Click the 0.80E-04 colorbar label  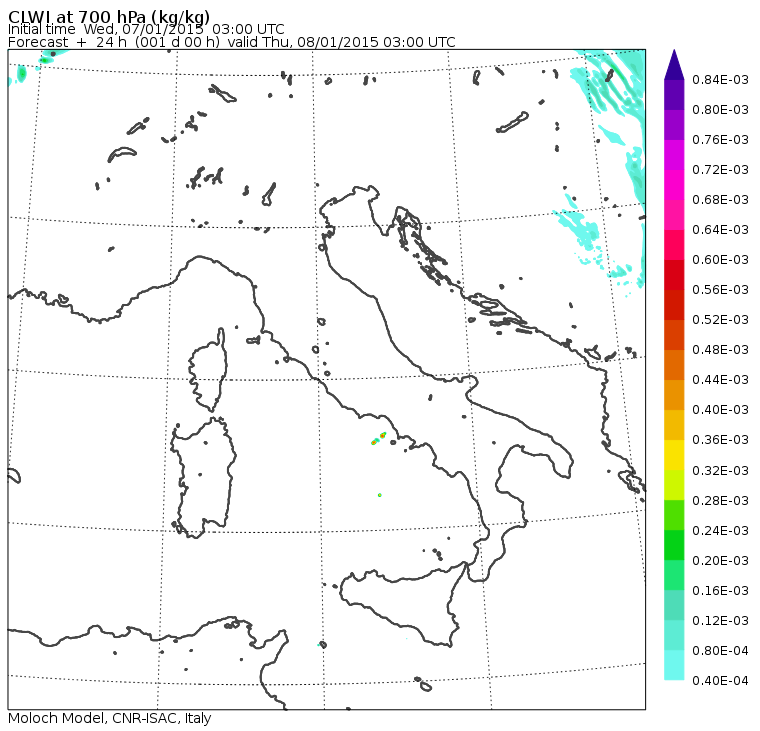coord(720,651)
